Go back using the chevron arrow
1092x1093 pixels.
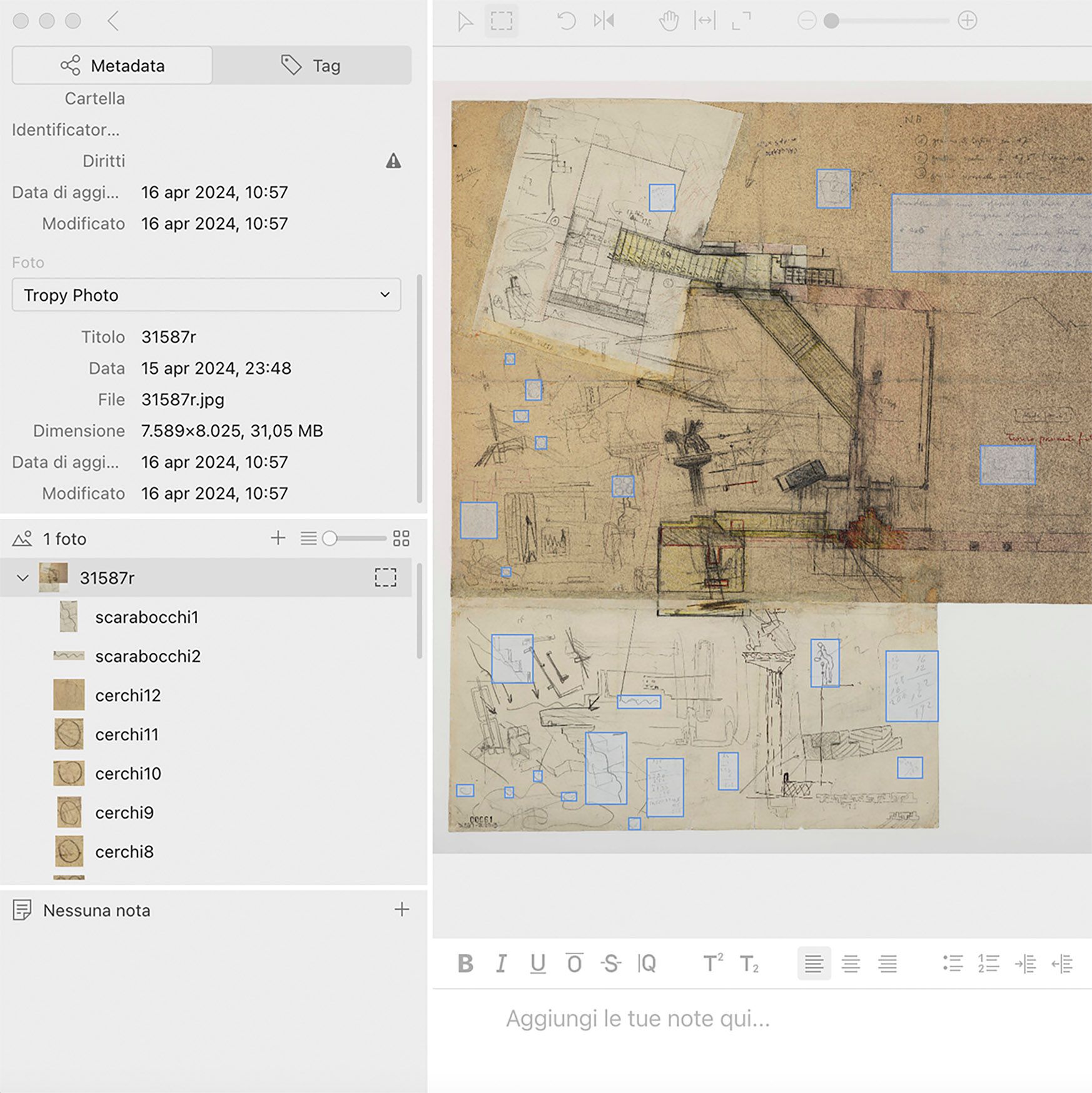tap(113, 21)
